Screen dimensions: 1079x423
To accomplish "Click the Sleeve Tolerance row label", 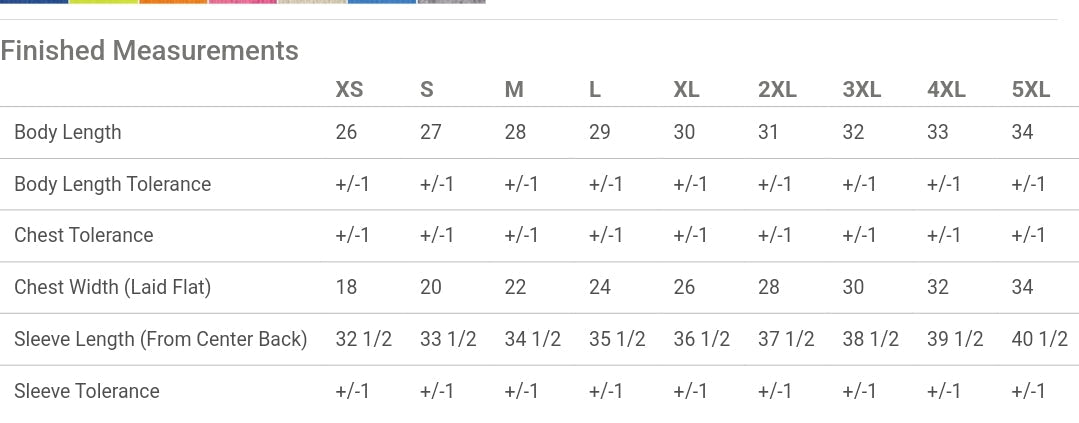I will [x=87, y=391].
